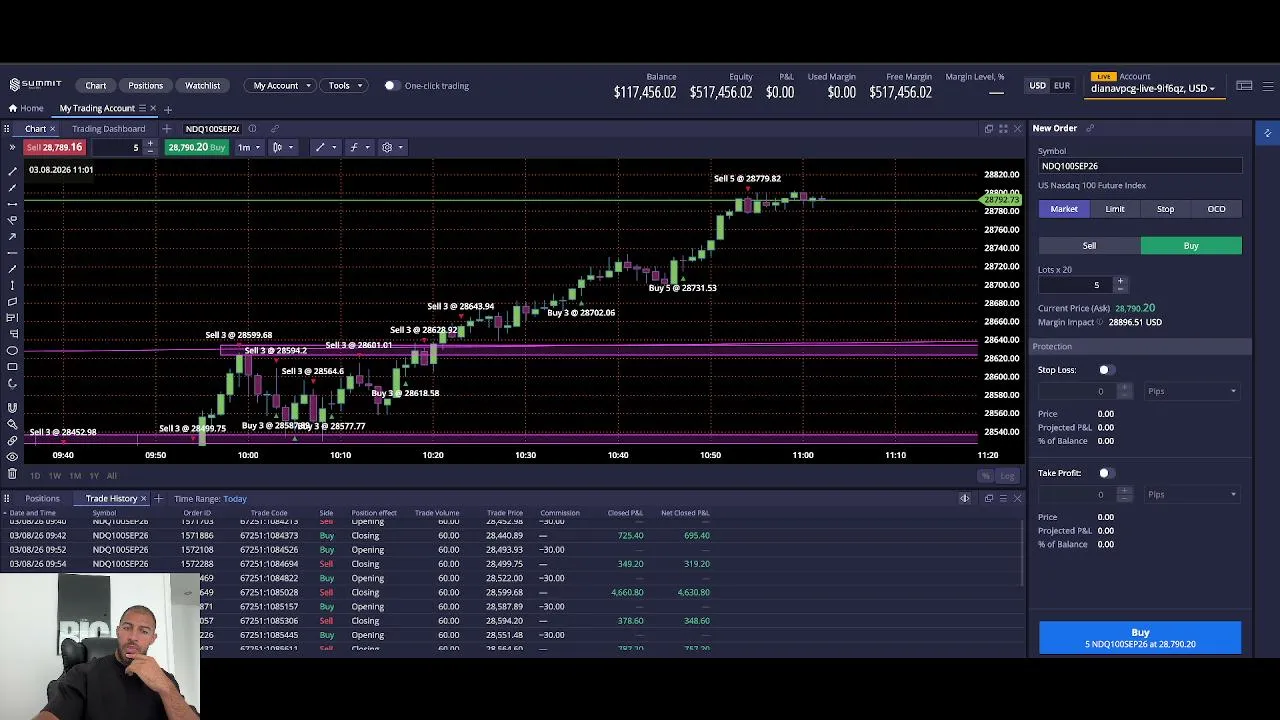Open the hamburger menu at top right
Screen dimensions: 1280x720
(1267, 86)
